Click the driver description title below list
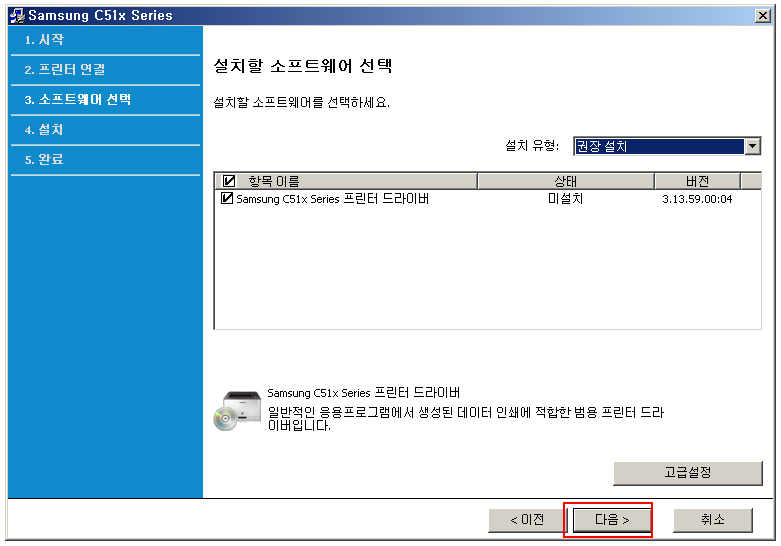Image resolution: width=781 pixels, height=546 pixels. point(364,393)
